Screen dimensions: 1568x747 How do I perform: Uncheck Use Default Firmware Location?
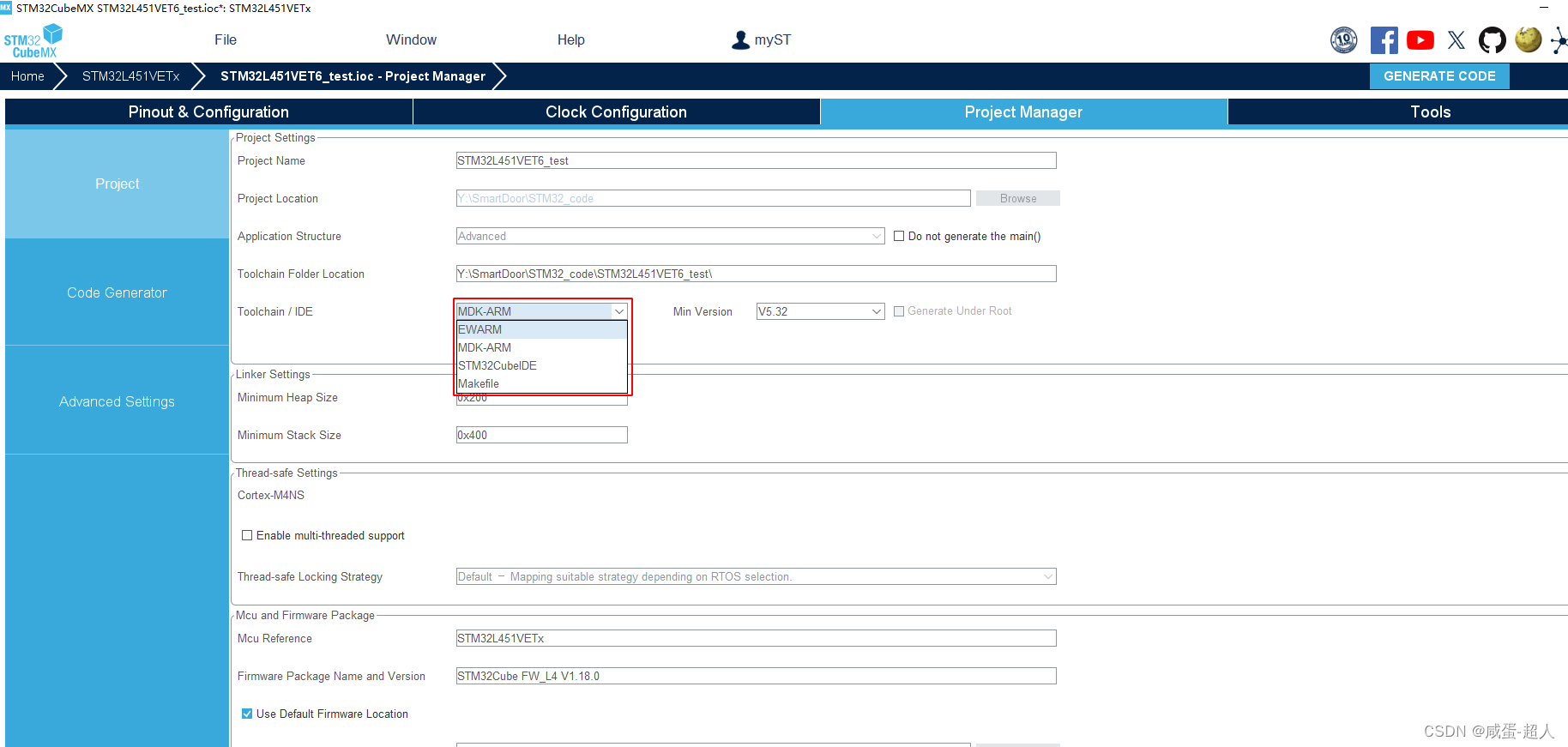(247, 714)
